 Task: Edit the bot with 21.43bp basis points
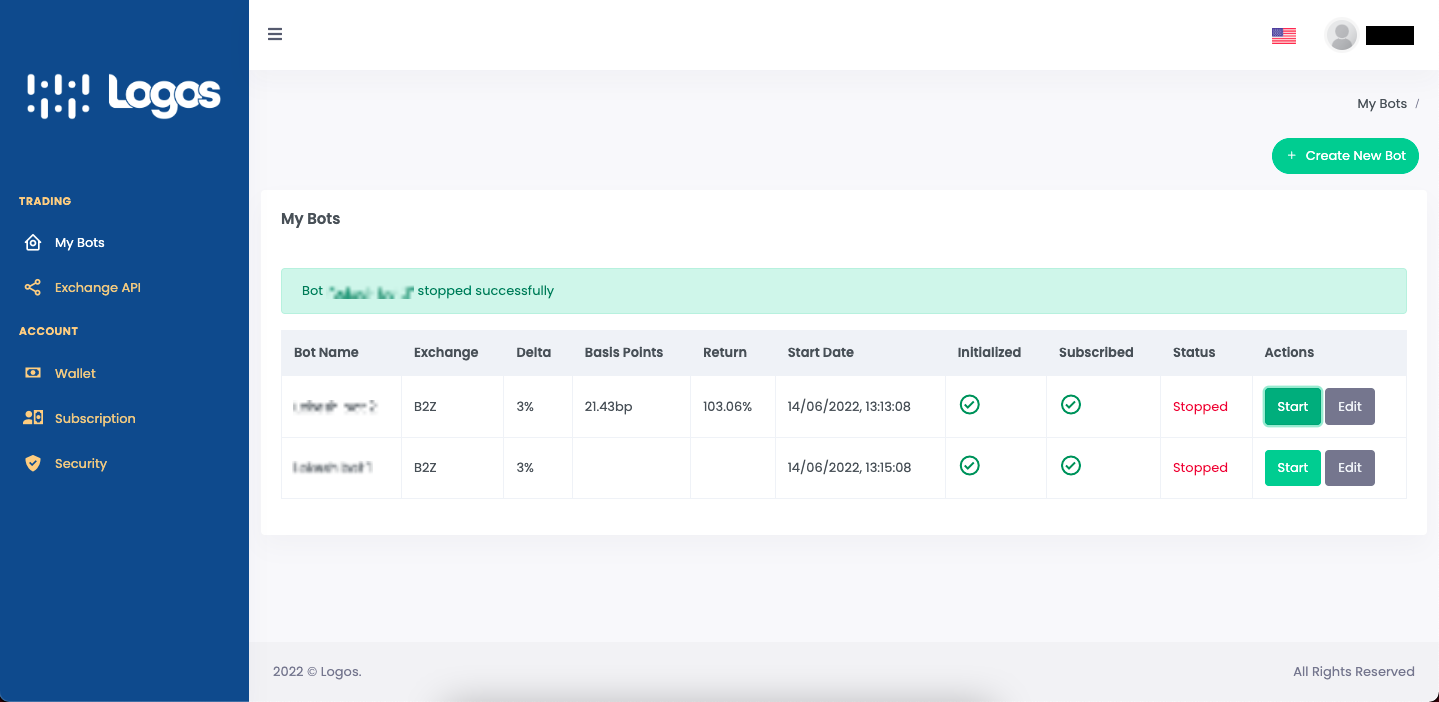1350,407
